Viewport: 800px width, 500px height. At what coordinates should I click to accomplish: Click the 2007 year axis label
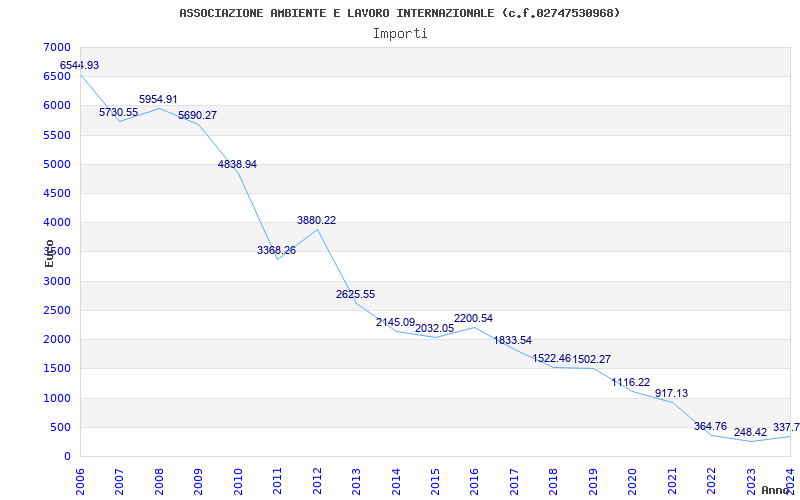tap(119, 481)
